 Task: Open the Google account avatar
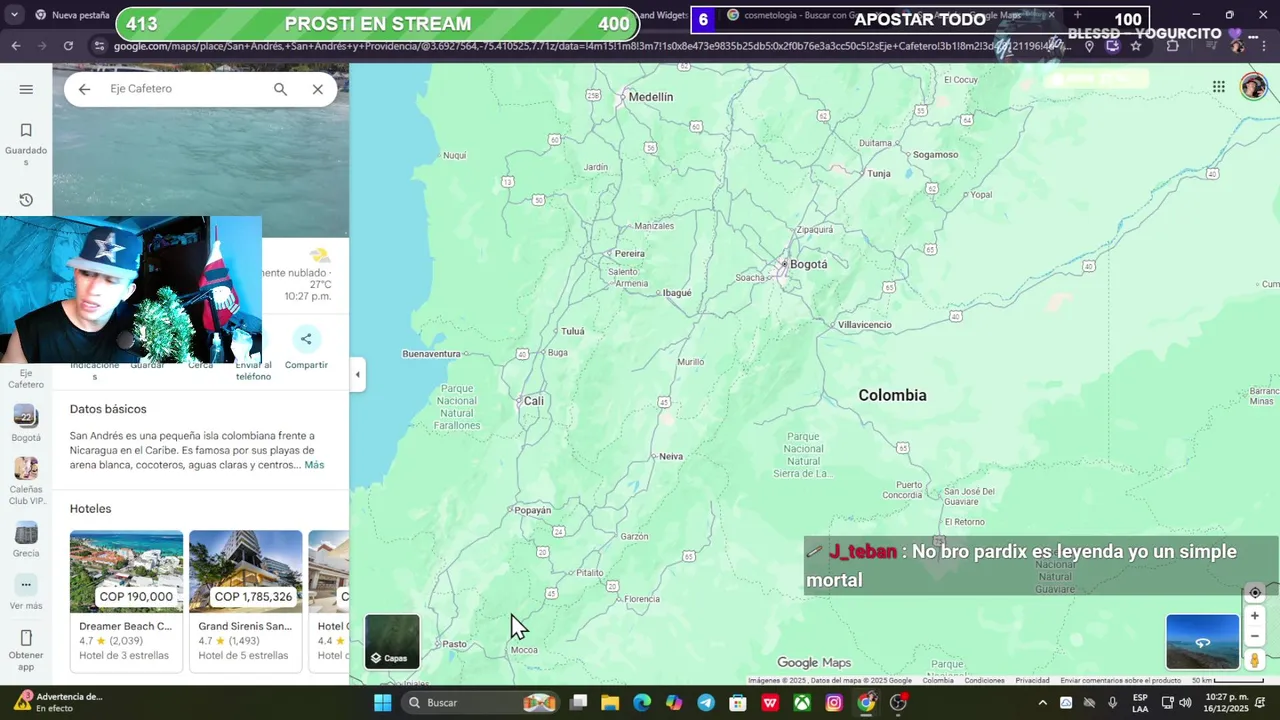[x=1253, y=87]
